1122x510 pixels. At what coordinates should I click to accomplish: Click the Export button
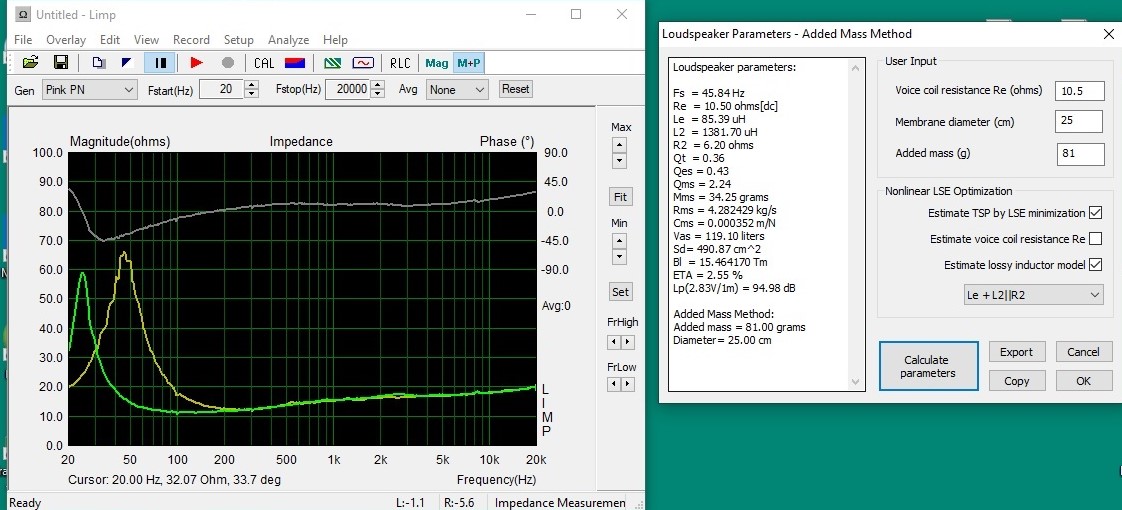[x=1016, y=351]
